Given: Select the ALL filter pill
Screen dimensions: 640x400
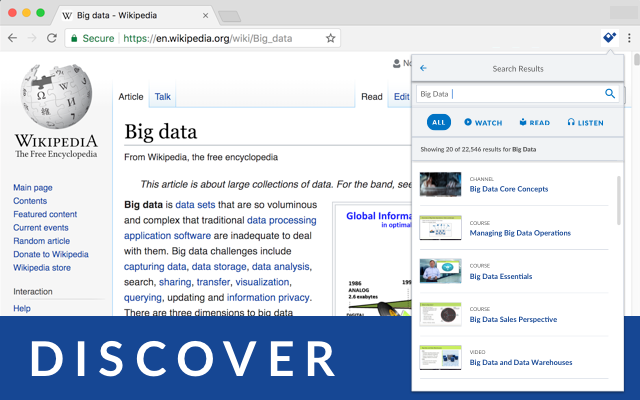Looking at the screenshot, I should pos(439,122).
